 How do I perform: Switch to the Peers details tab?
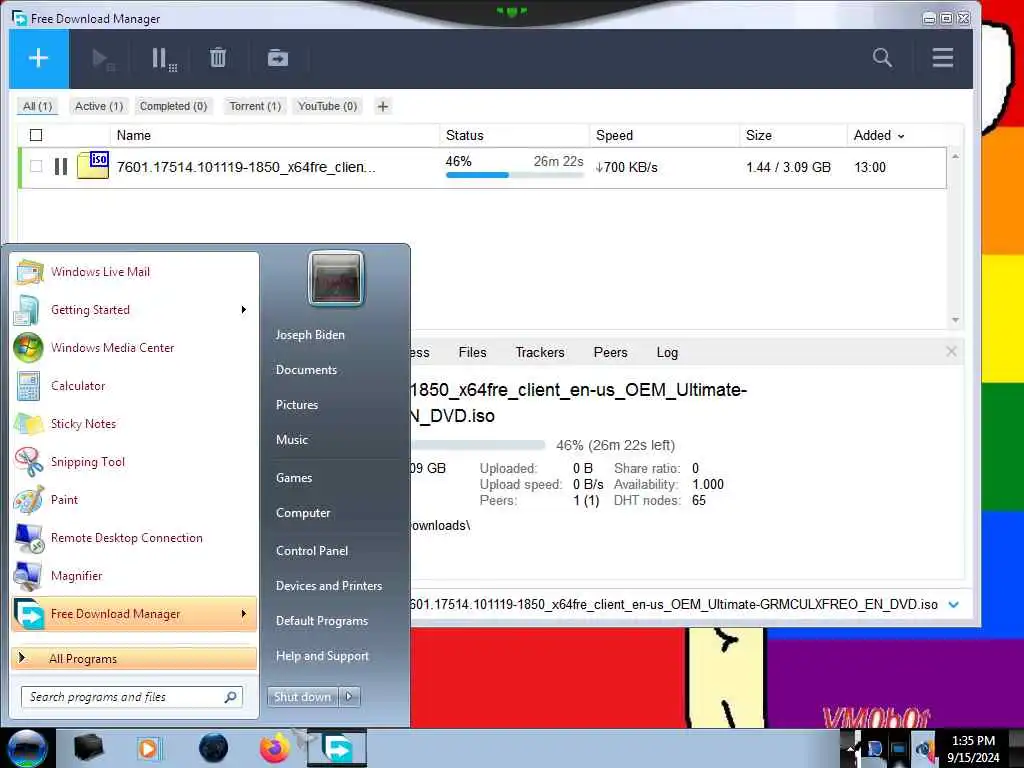610,353
